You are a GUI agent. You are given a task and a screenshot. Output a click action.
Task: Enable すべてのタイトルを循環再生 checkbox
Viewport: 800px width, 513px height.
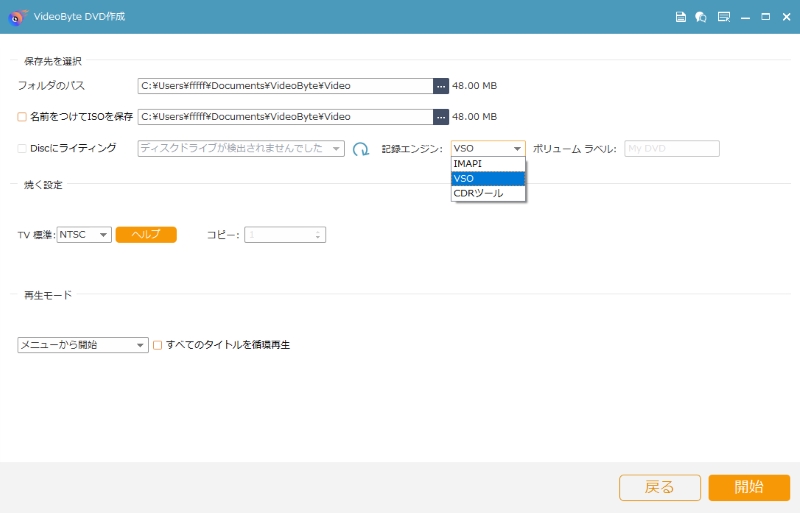(157, 345)
